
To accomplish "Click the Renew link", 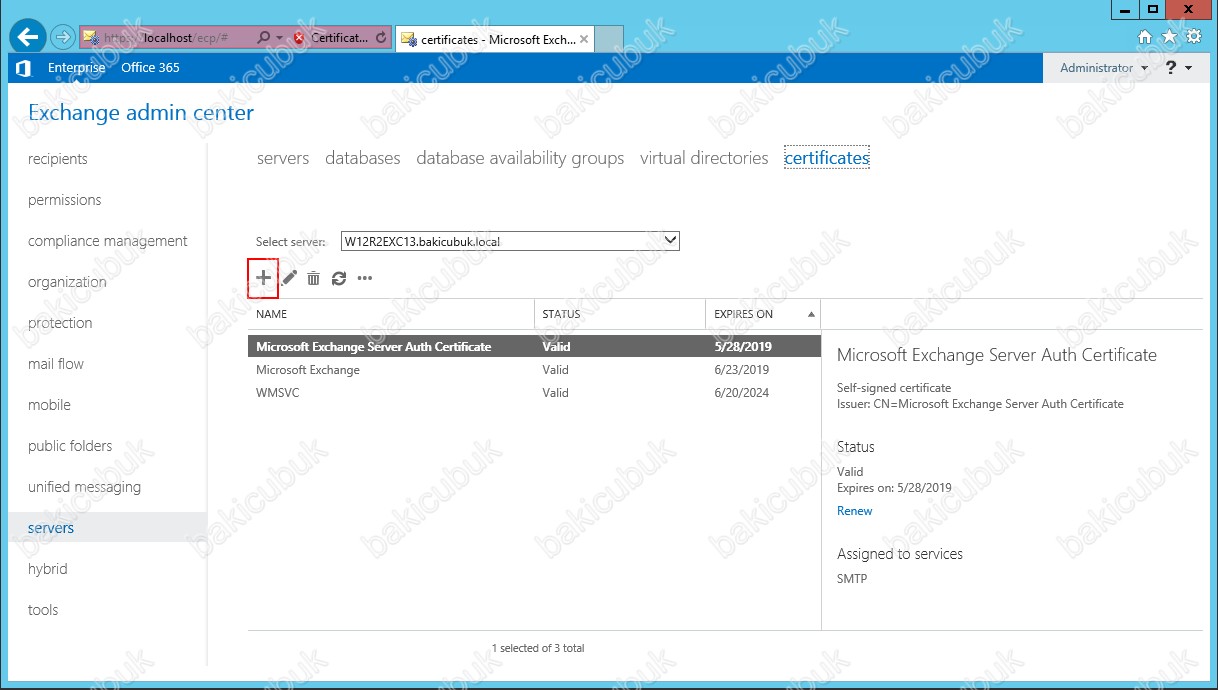I will tap(855, 511).
